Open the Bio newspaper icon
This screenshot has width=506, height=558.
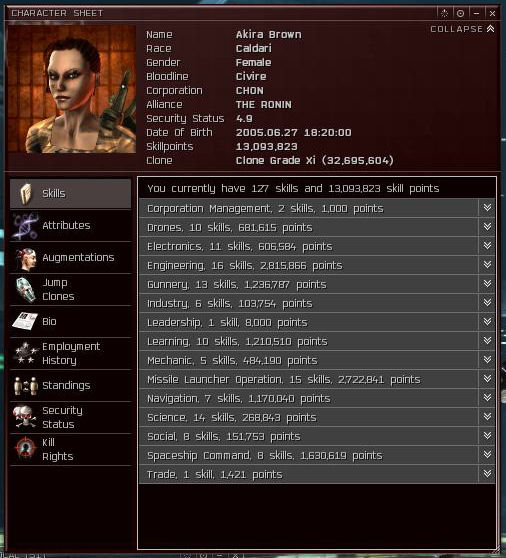(25, 321)
